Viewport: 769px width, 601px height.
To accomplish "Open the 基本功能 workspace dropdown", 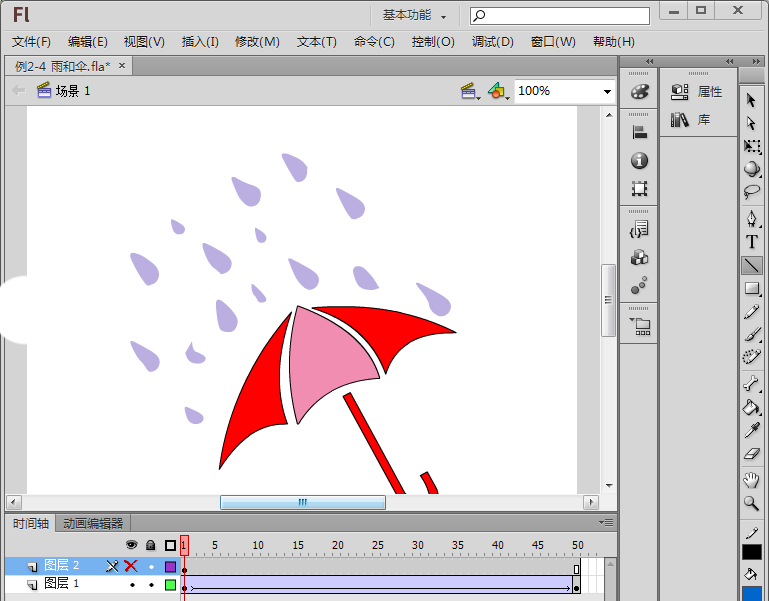I will [x=414, y=16].
